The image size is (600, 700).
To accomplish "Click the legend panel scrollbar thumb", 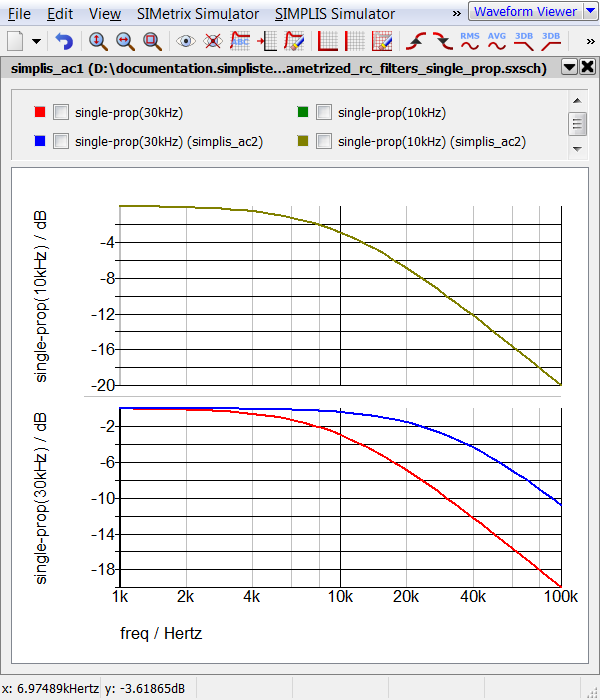I will point(577,123).
